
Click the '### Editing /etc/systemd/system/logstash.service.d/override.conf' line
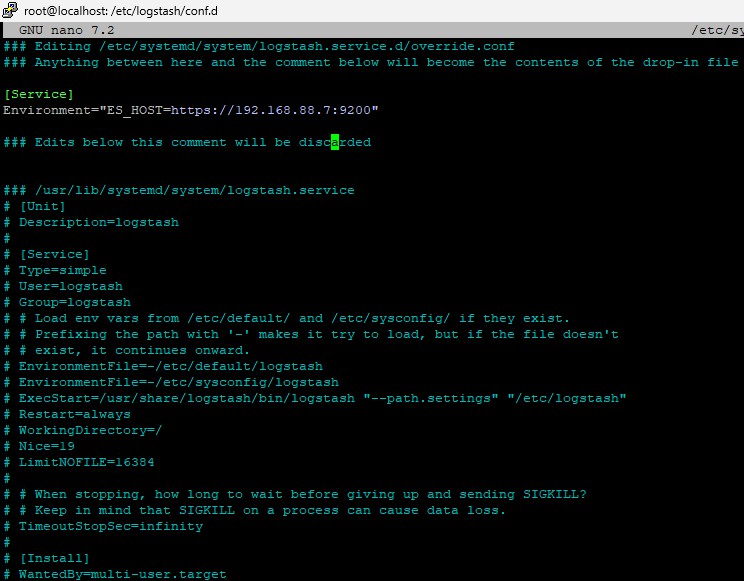coord(259,47)
